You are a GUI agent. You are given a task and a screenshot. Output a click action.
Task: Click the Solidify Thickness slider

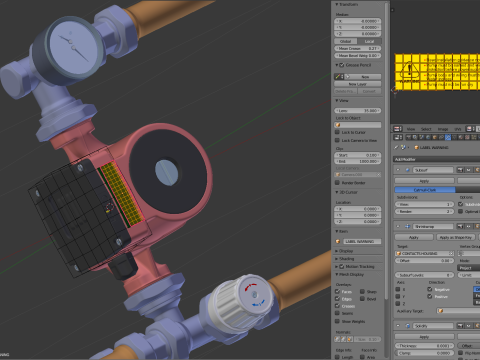(424, 346)
